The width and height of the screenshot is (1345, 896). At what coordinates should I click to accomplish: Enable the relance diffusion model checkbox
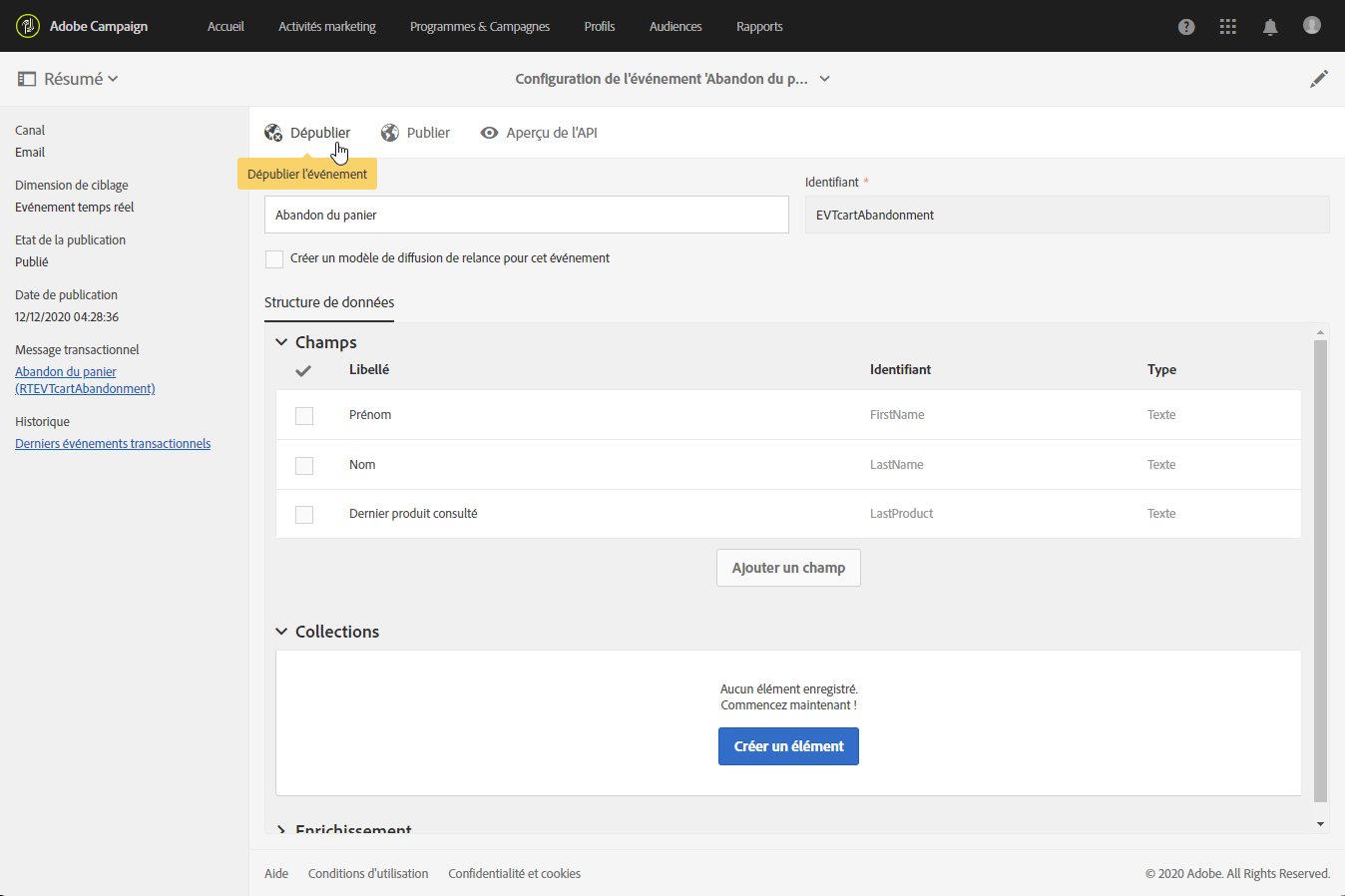click(274, 258)
